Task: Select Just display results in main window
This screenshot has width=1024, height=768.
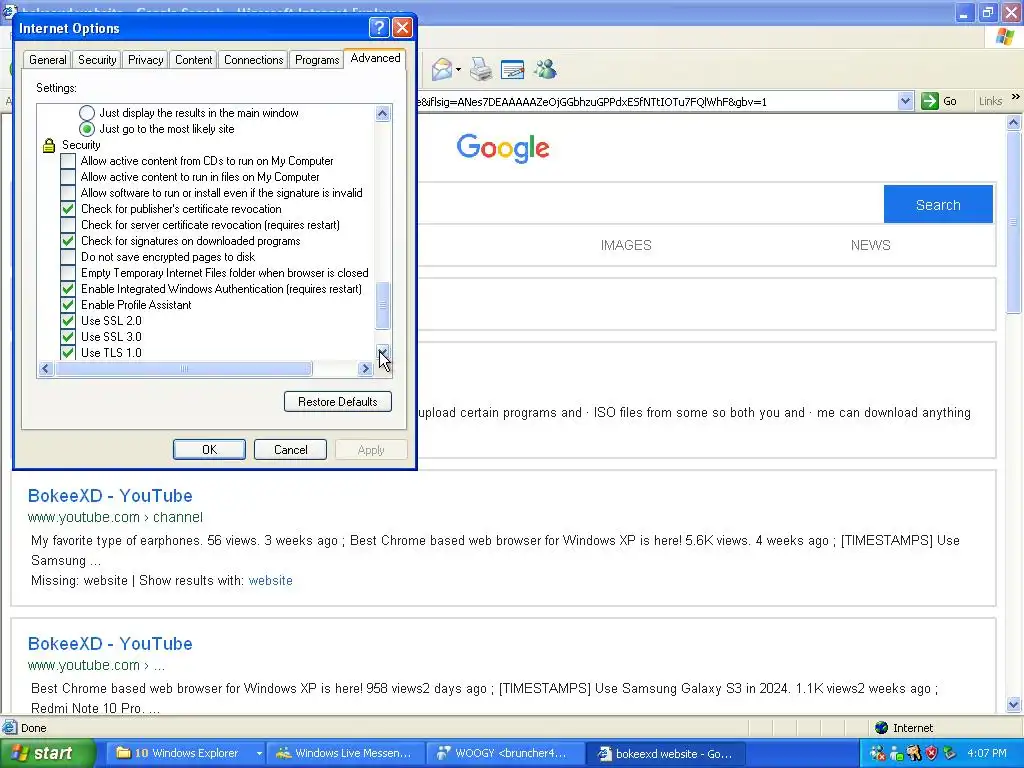Action: tap(87, 113)
